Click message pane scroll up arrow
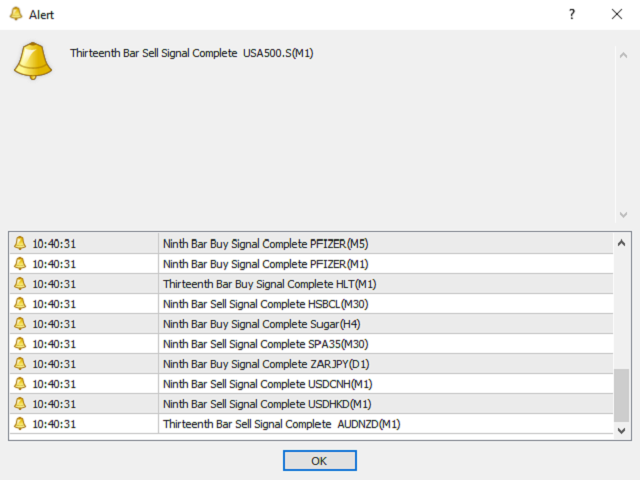Viewport: 640px width, 480px height. click(623, 55)
